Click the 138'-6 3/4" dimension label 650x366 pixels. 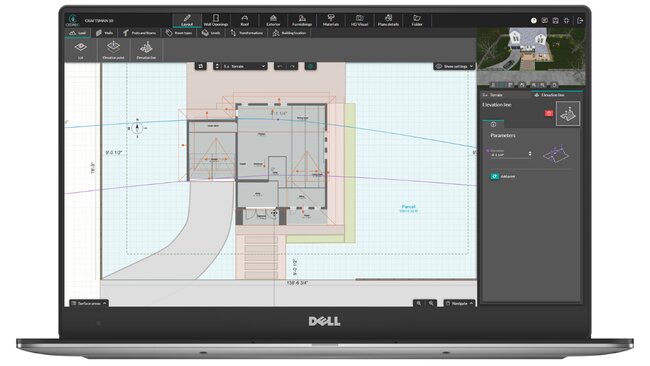pos(297,283)
